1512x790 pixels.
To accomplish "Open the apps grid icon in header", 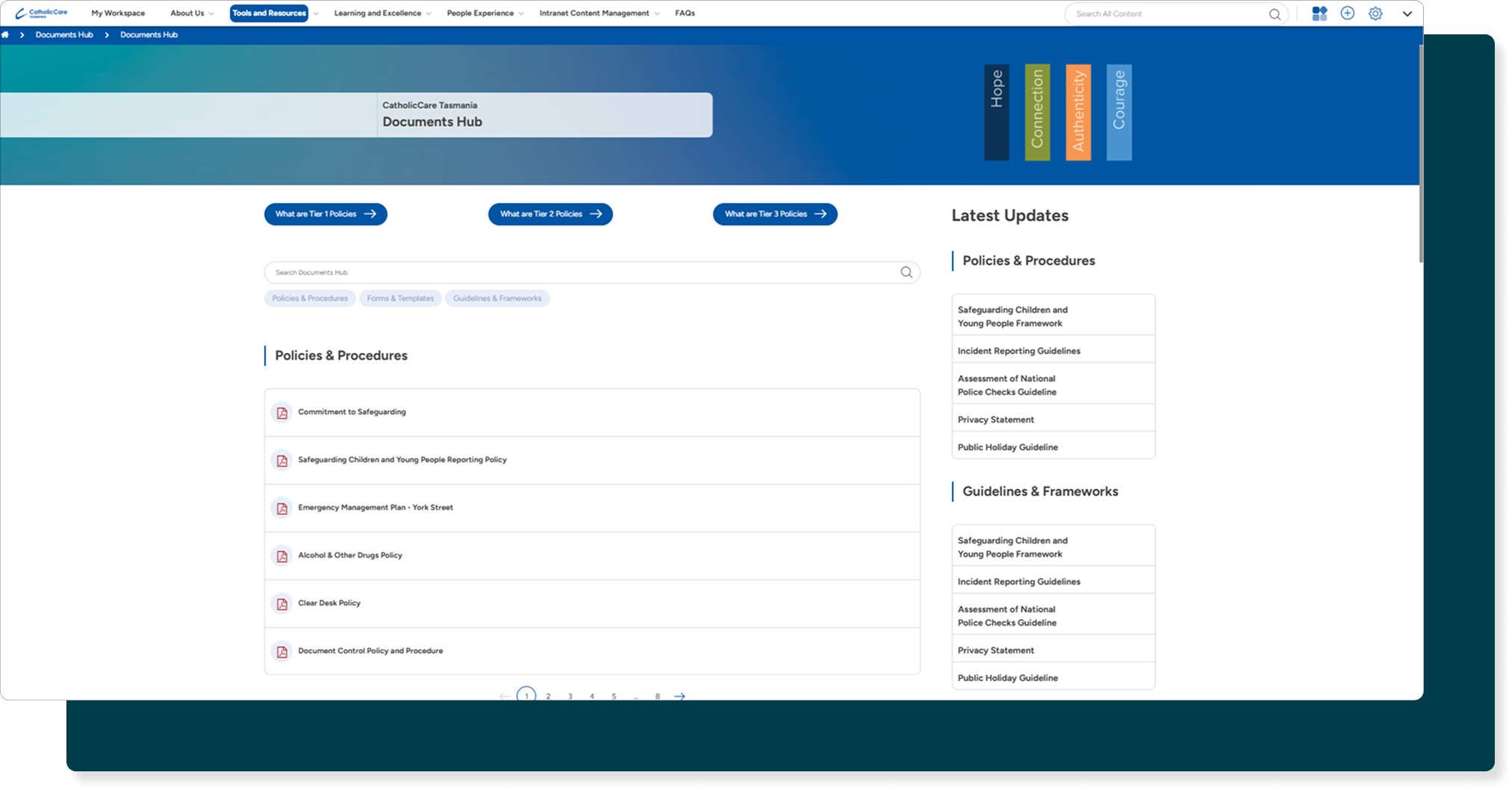I will [1319, 13].
